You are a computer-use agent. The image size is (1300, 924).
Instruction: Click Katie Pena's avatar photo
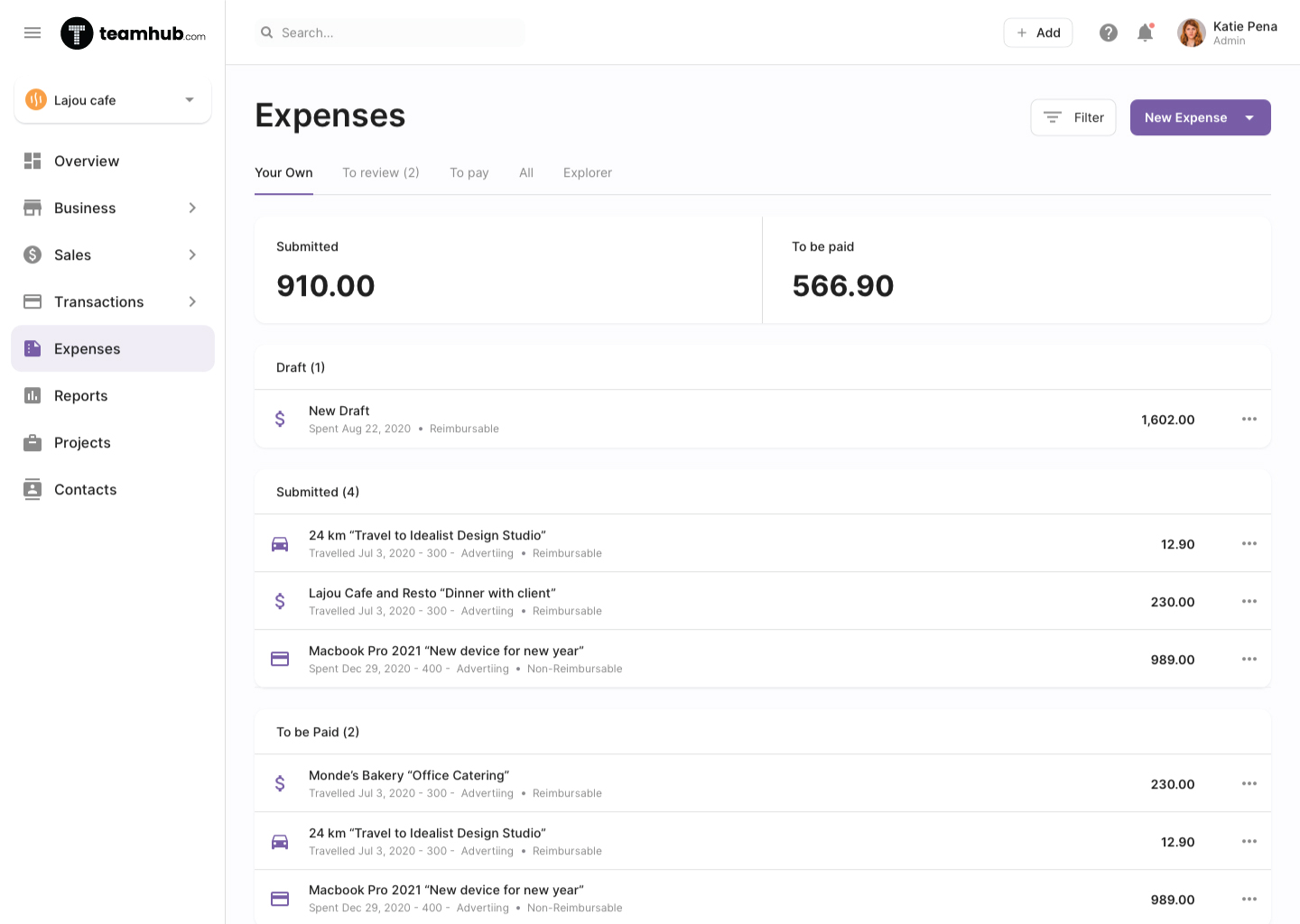click(1192, 32)
